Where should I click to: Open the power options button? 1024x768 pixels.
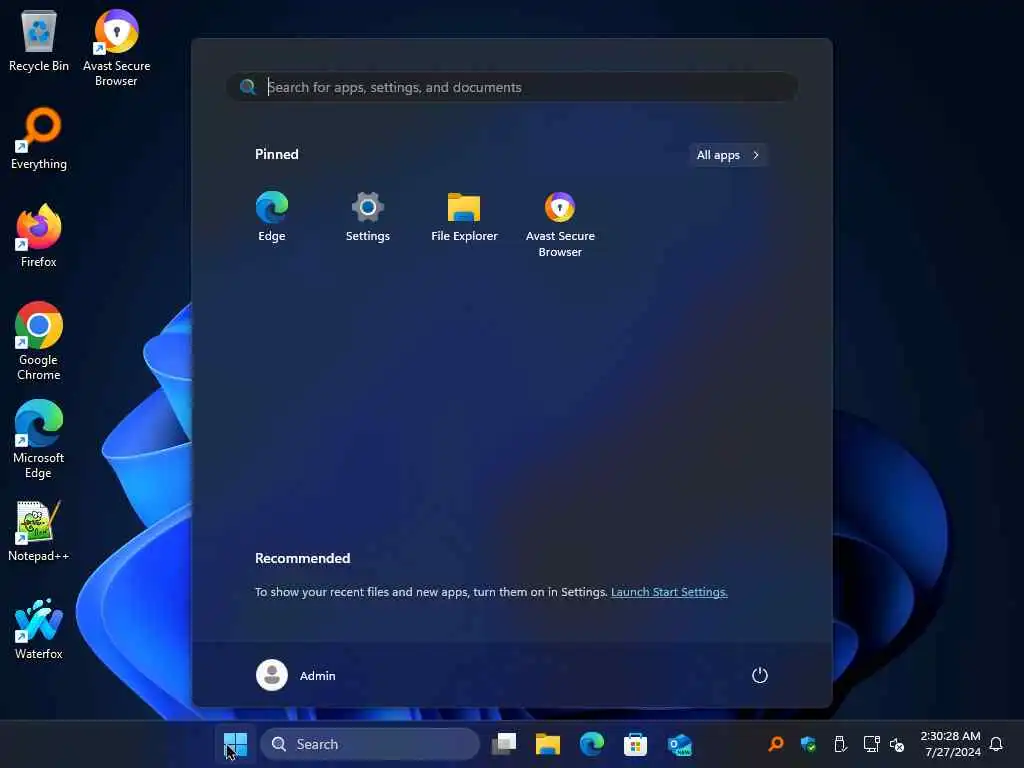point(759,675)
